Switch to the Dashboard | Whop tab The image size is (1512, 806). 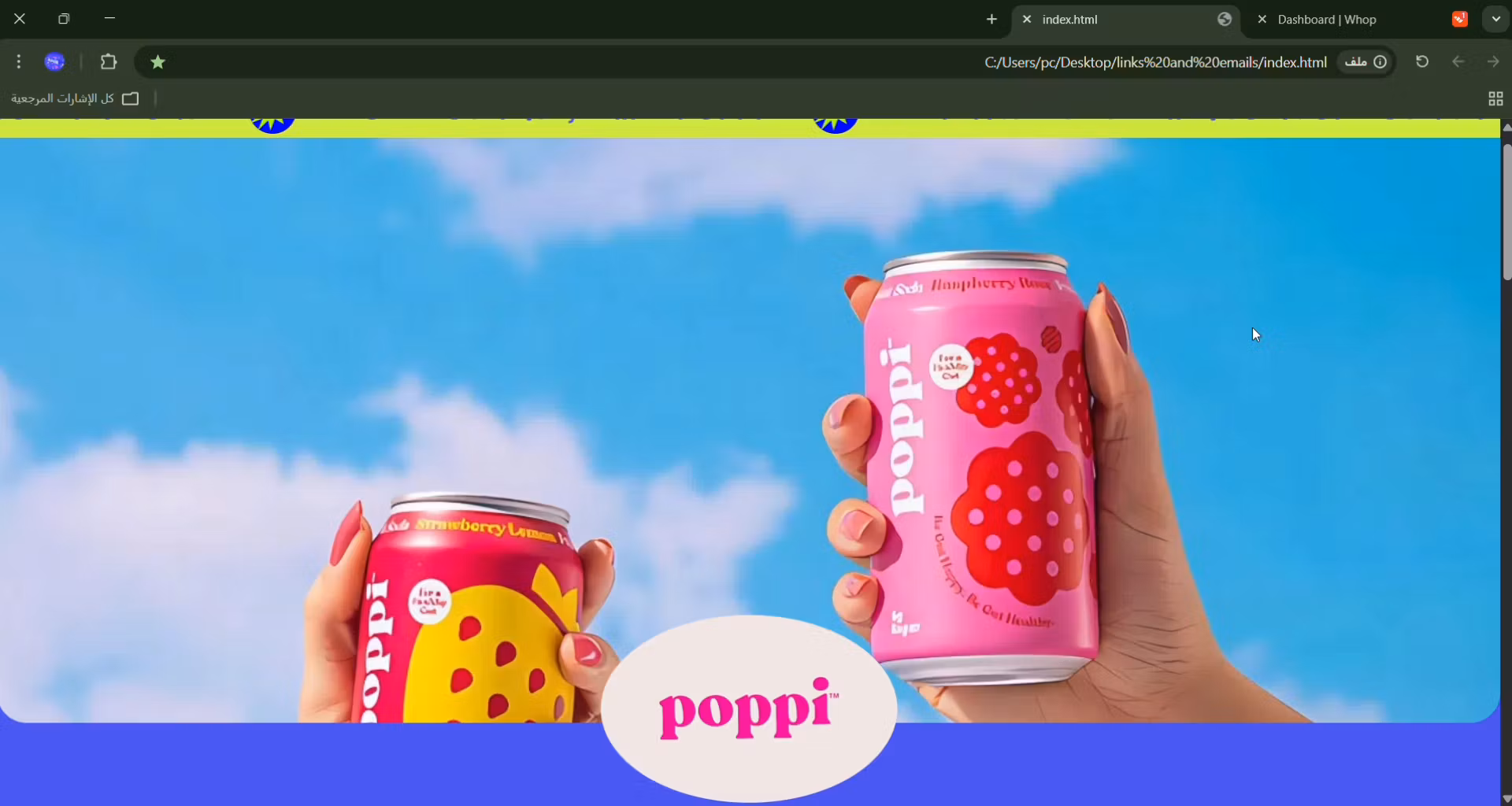tap(1361, 20)
